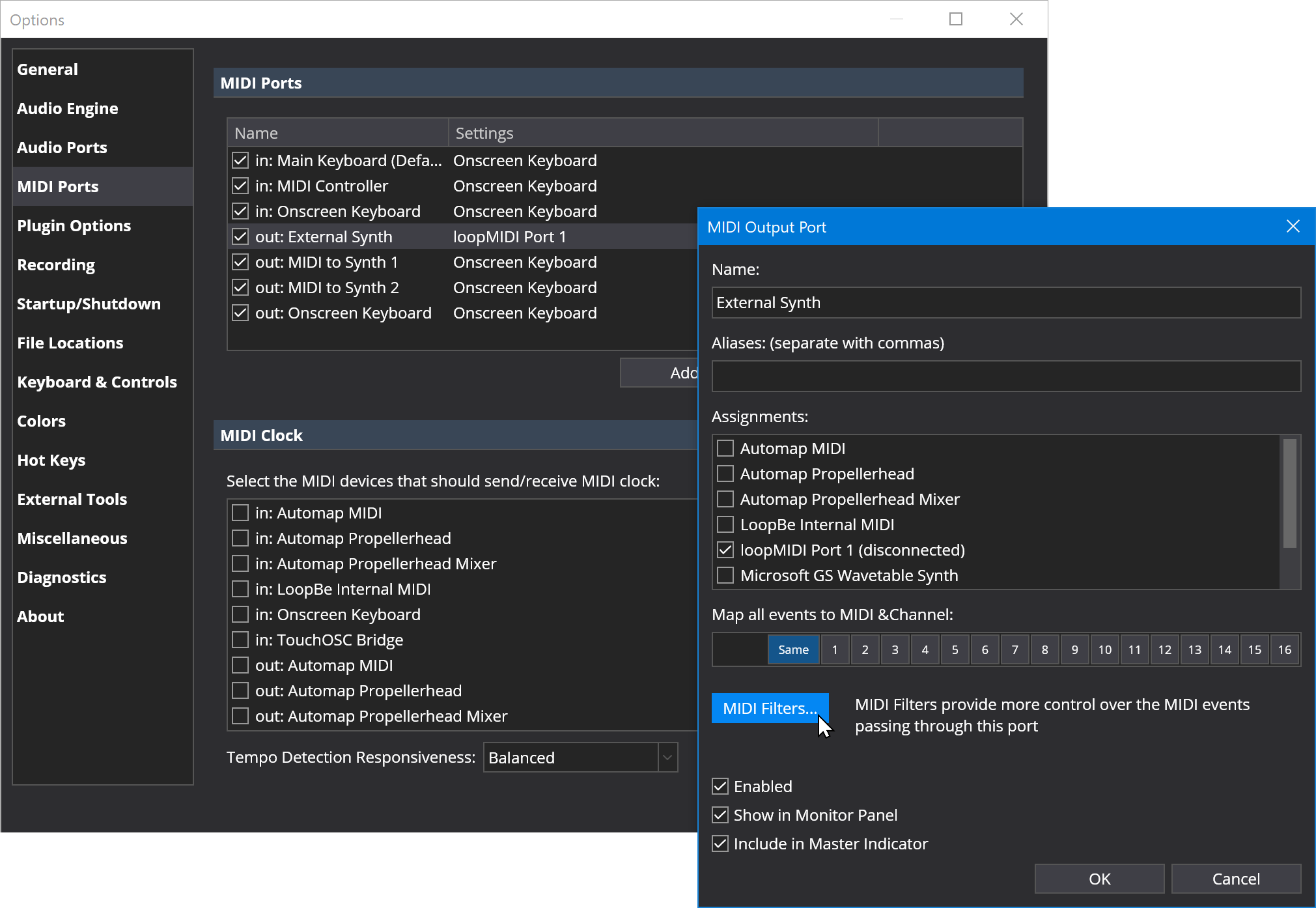This screenshot has height=908, width=1316.
Task: Check Microsoft GS Wavetable Synth assignment
Action: 725,575
